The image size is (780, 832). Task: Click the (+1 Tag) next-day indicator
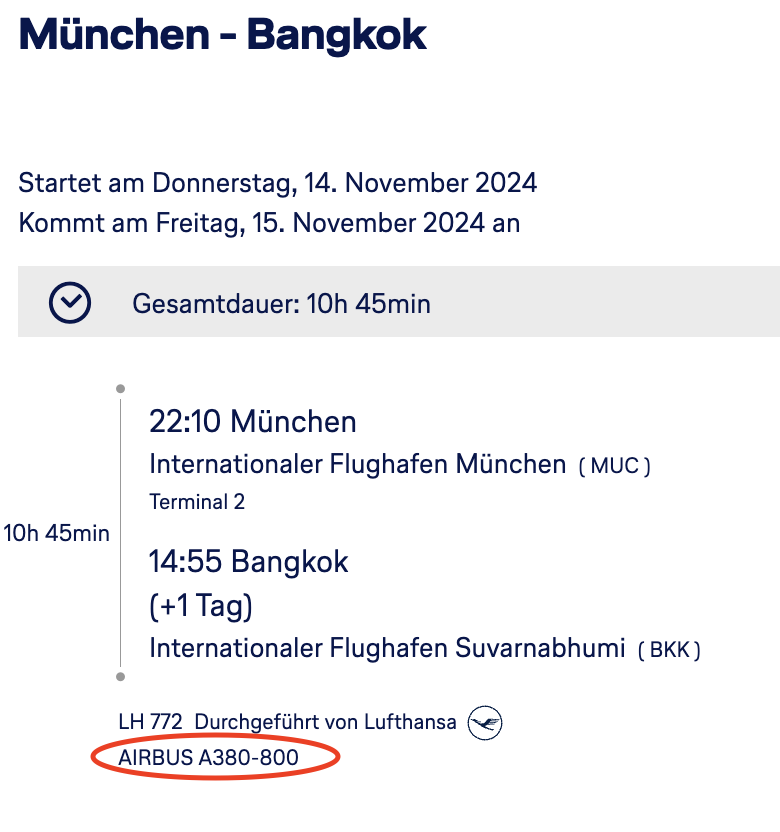(x=201, y=606)
